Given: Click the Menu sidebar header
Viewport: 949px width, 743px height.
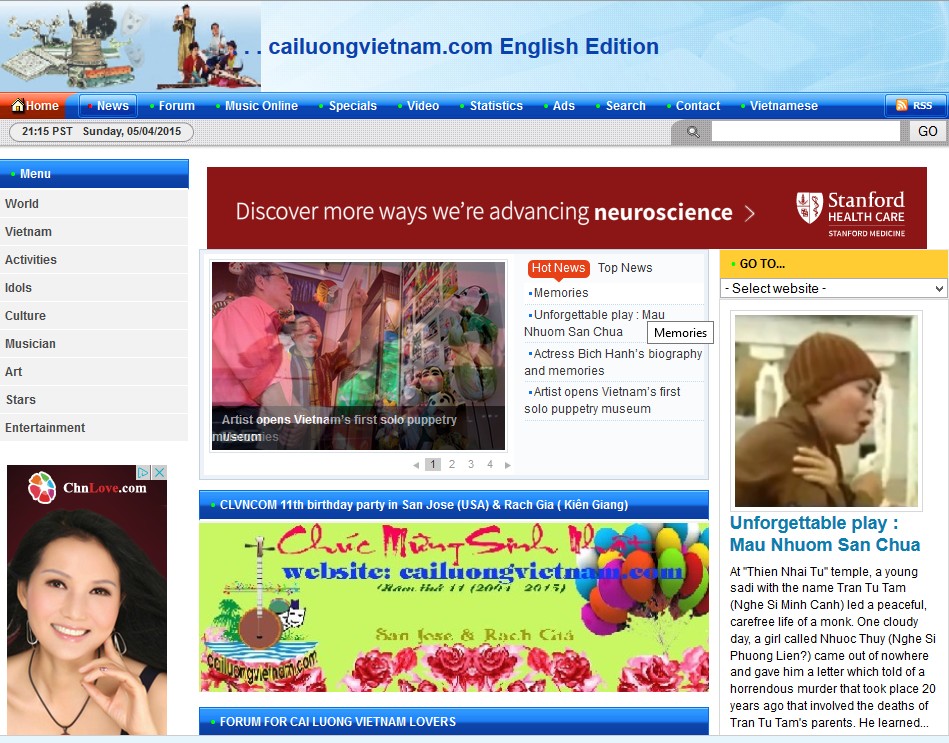Looking at the screenshot, I should coord(94,174).
